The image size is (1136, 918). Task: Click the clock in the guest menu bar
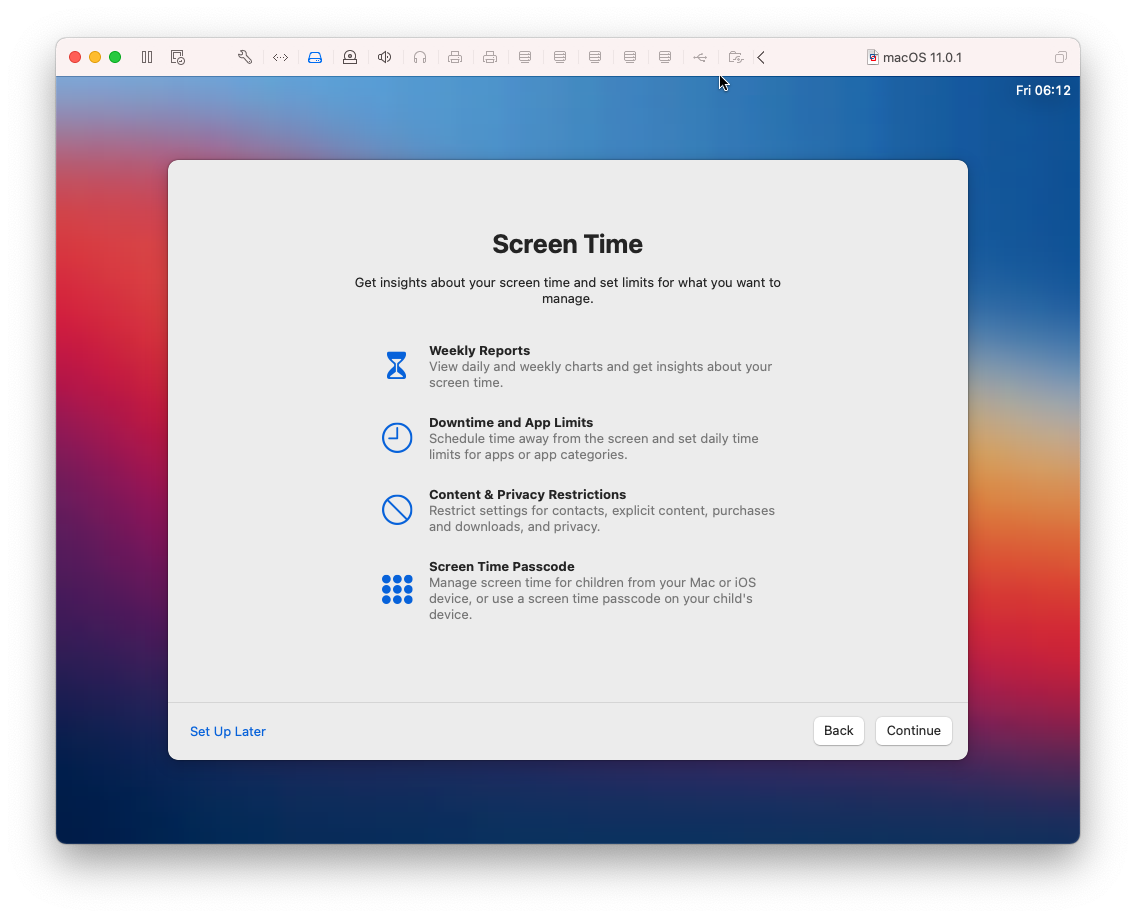click(1043, 90)
